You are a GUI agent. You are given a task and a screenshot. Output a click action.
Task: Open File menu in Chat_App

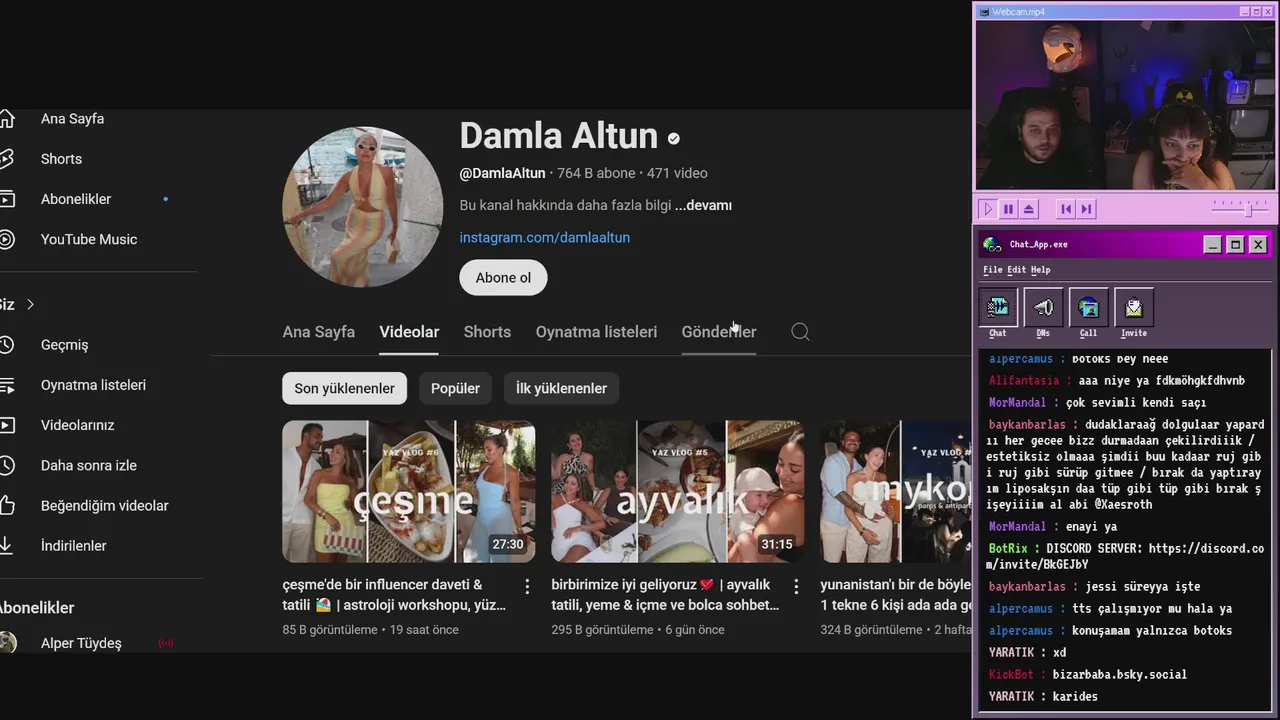pyautogui.click(x=992, y=270)
